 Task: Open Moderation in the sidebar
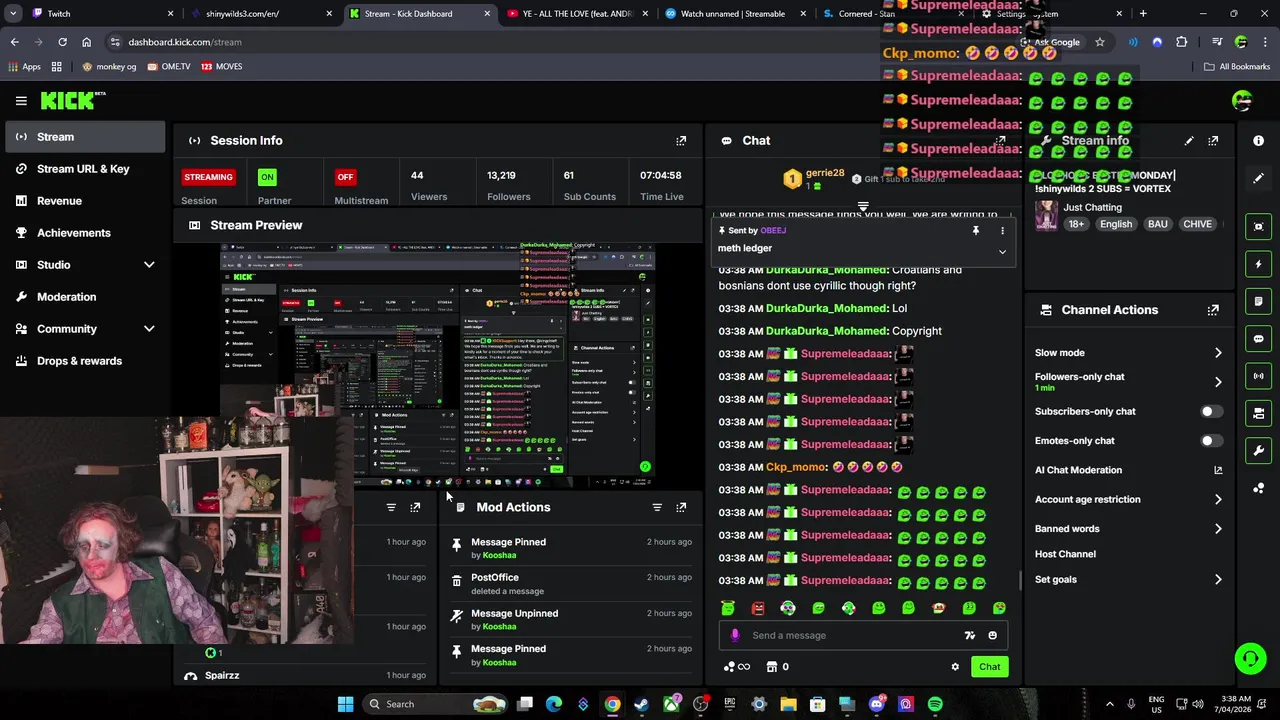[x=85, y=297]
